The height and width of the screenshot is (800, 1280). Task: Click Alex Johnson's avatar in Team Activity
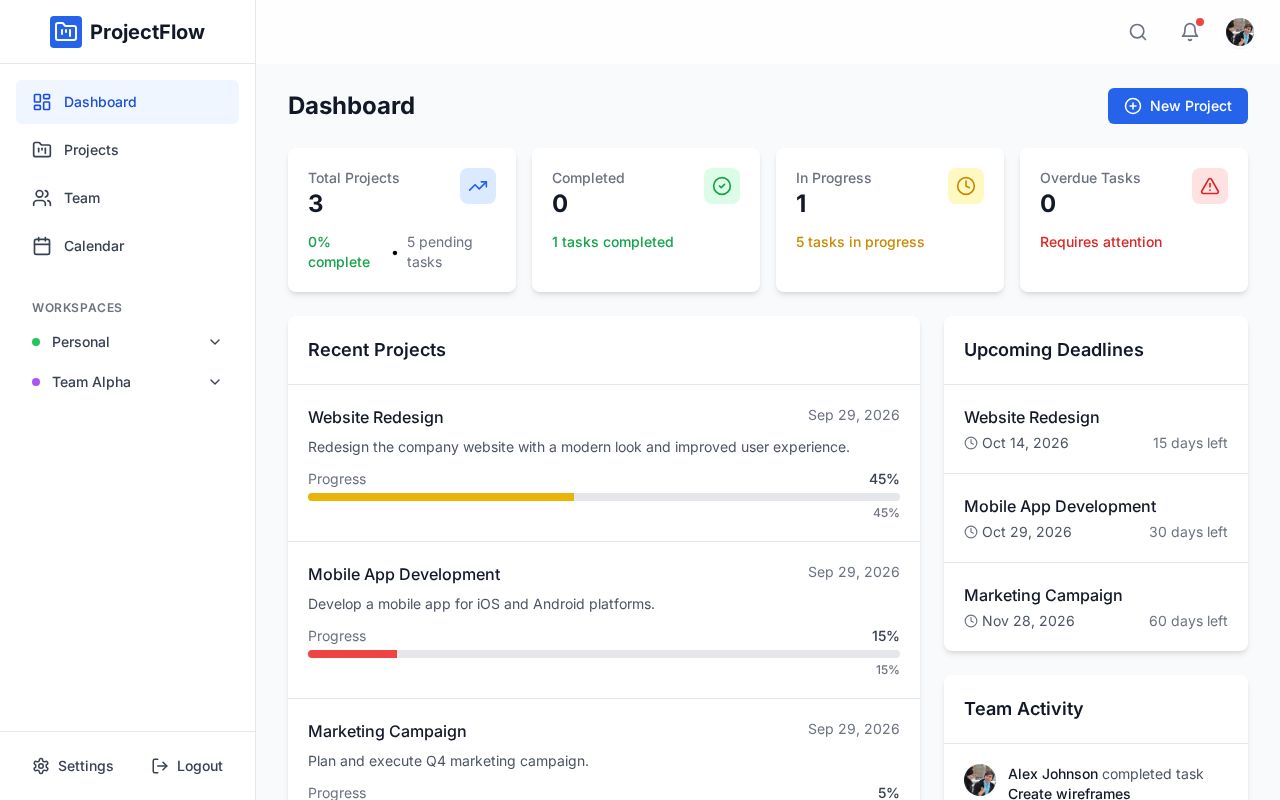tap(980, 780)
